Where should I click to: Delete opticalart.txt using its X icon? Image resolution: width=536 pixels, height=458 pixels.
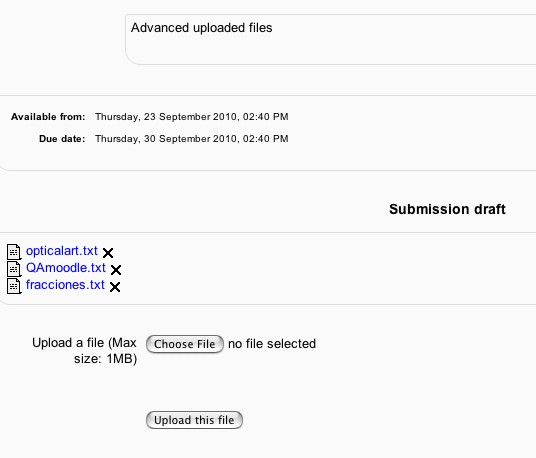tap(108, 253)
